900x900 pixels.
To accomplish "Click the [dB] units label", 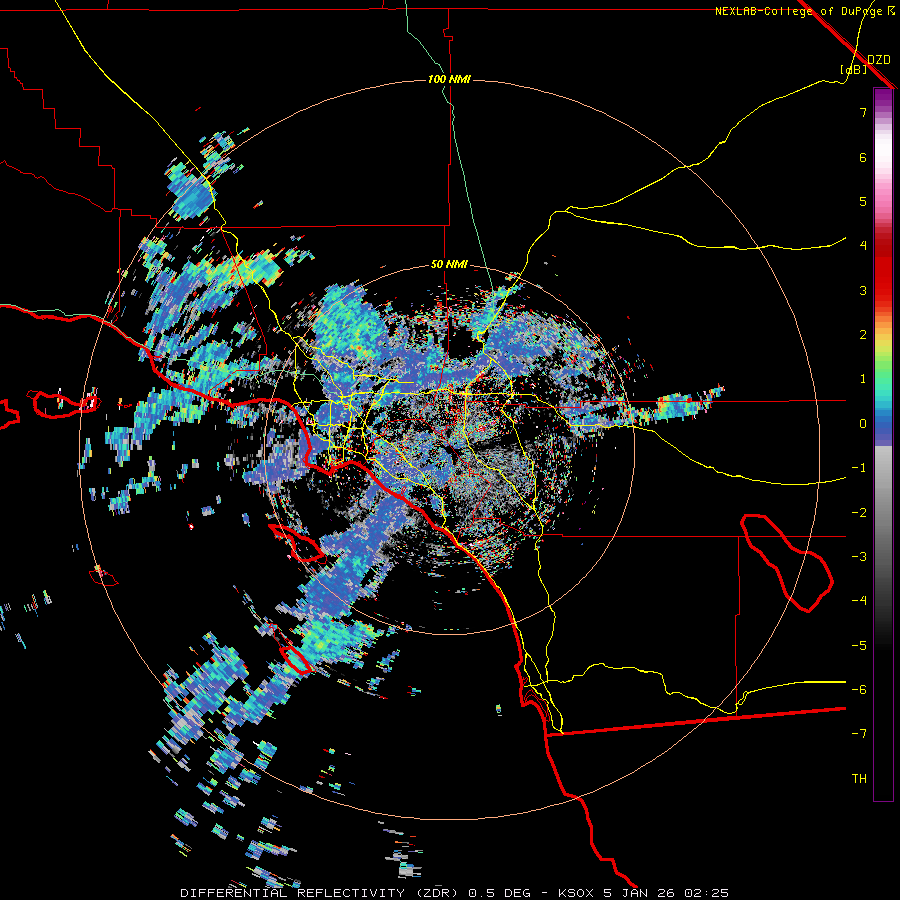I will pos(854,70).
